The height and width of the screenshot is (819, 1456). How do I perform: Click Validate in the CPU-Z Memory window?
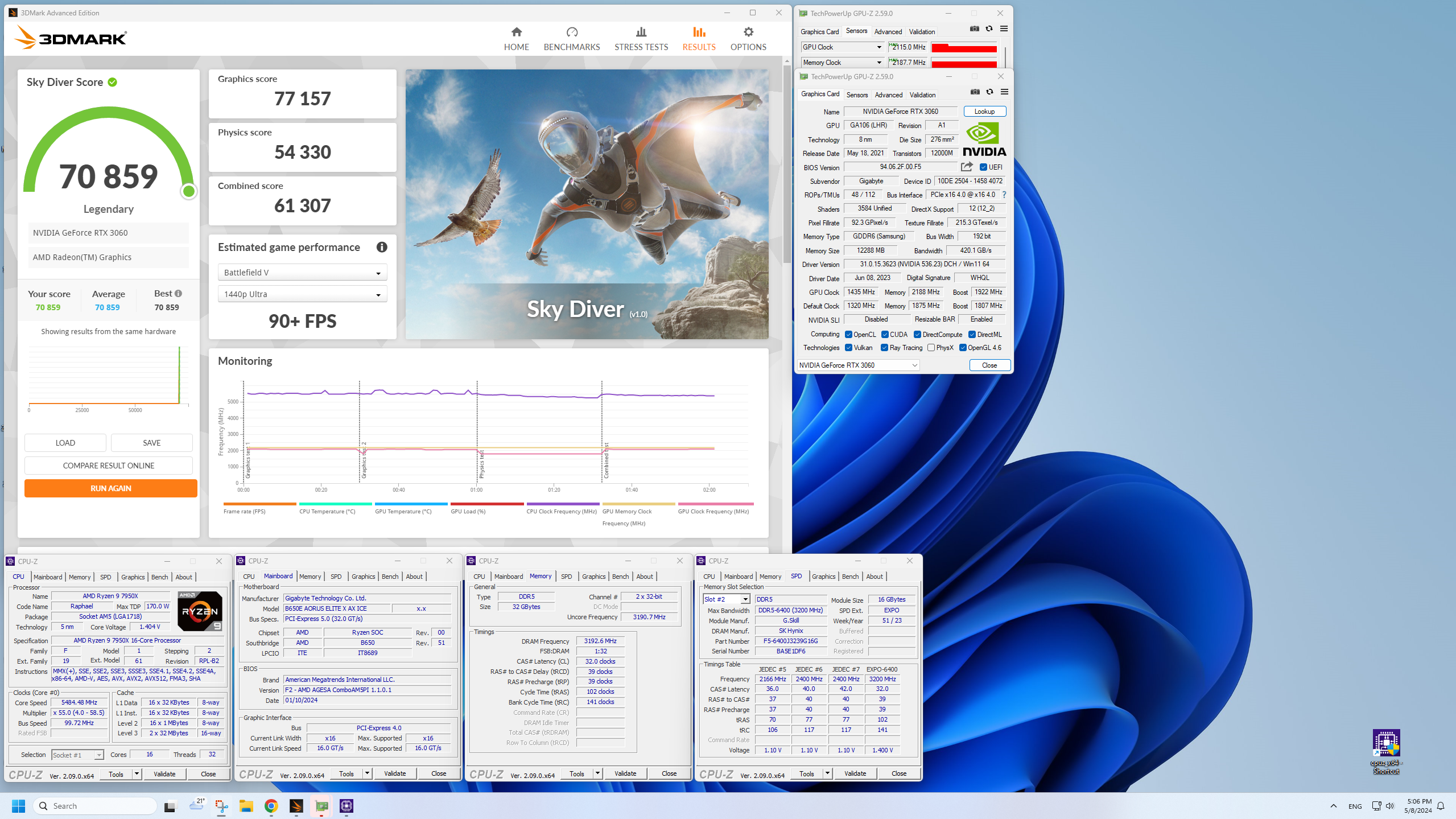pos(625,773)
